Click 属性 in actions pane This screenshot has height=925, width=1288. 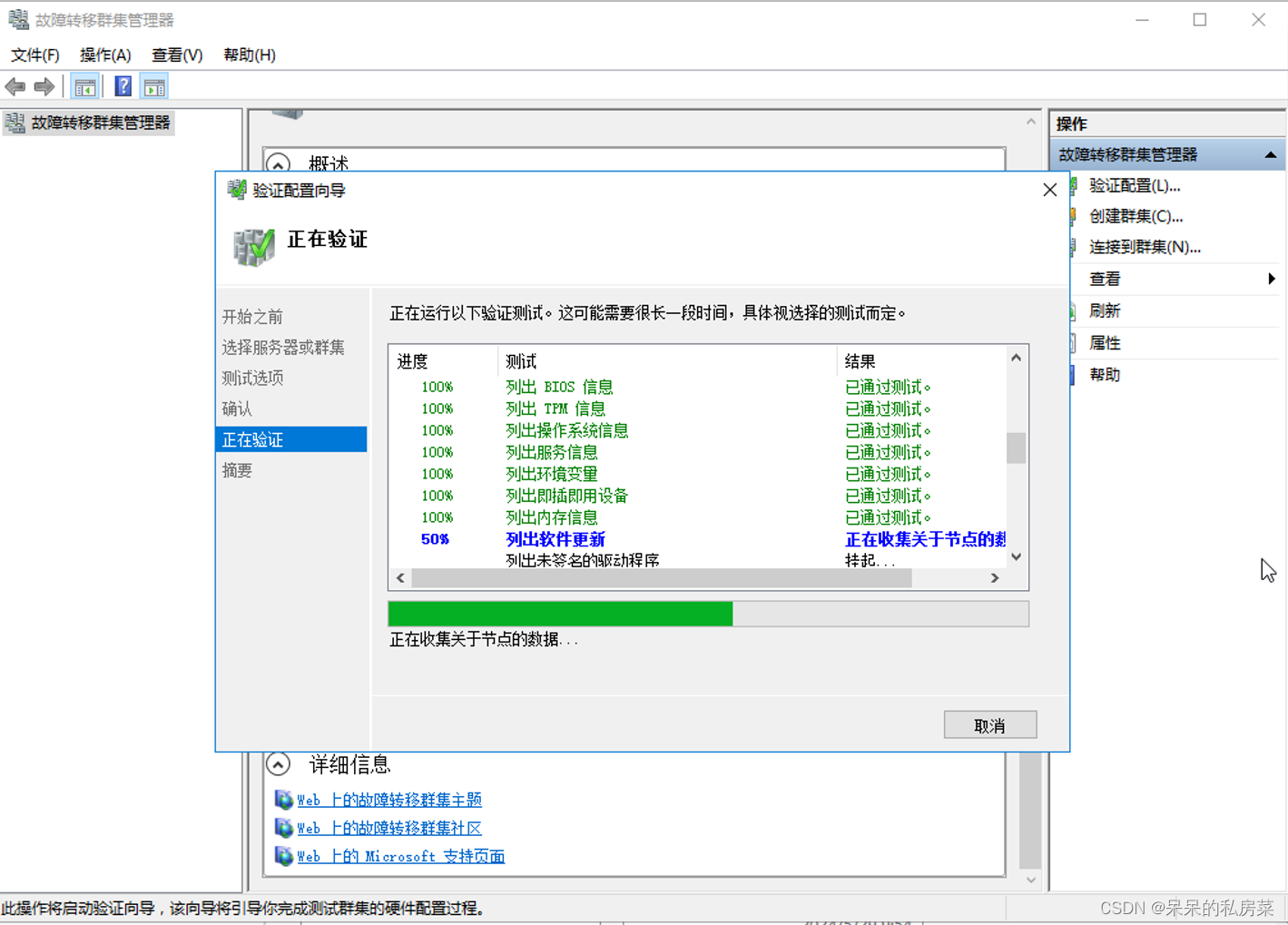tap(1105, 343)
